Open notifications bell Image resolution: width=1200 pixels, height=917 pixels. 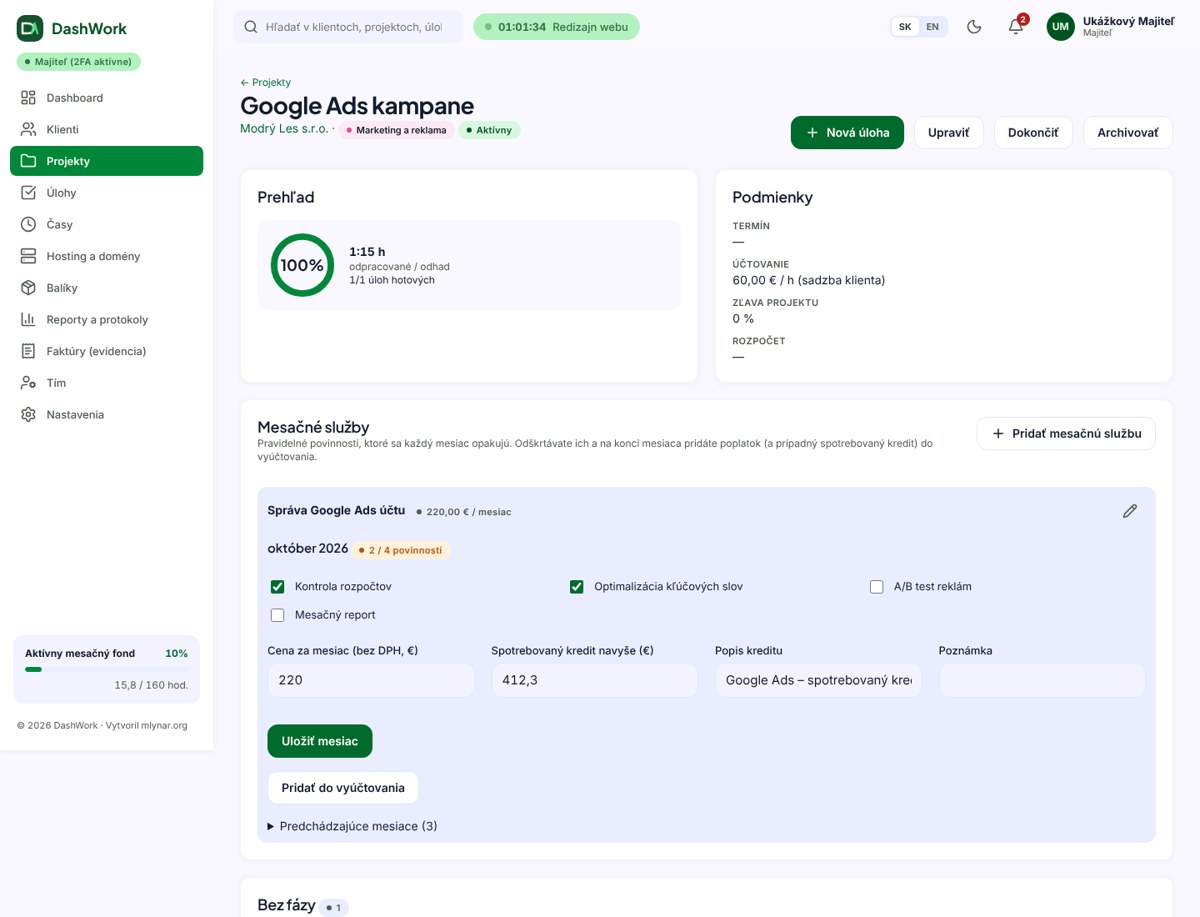[1016, 27]
